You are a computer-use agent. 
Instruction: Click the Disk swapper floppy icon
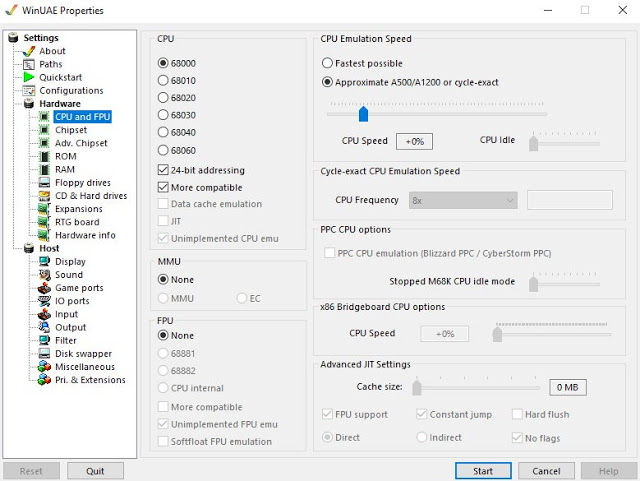(x=44, y=354)
